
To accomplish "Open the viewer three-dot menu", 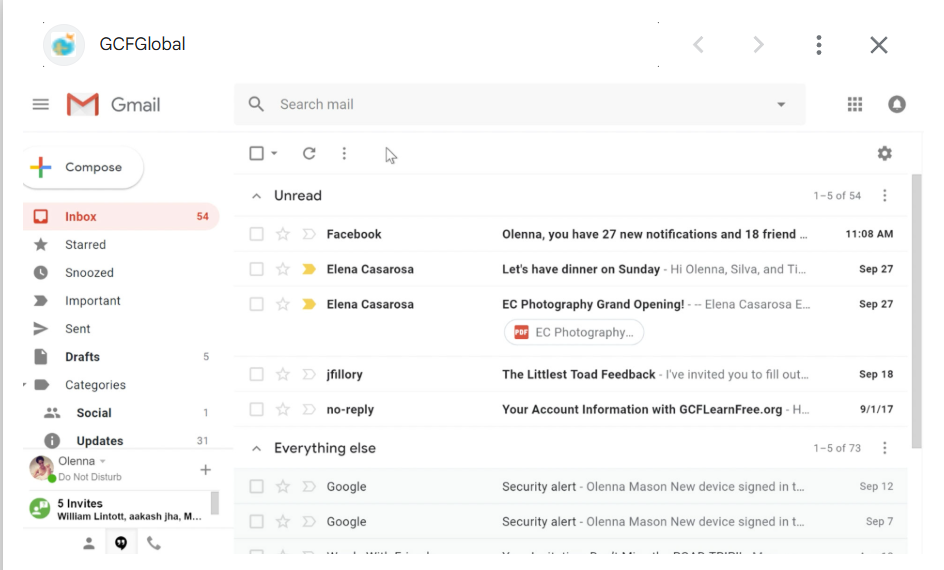I will pyautogui.click(x=819, y=45).
